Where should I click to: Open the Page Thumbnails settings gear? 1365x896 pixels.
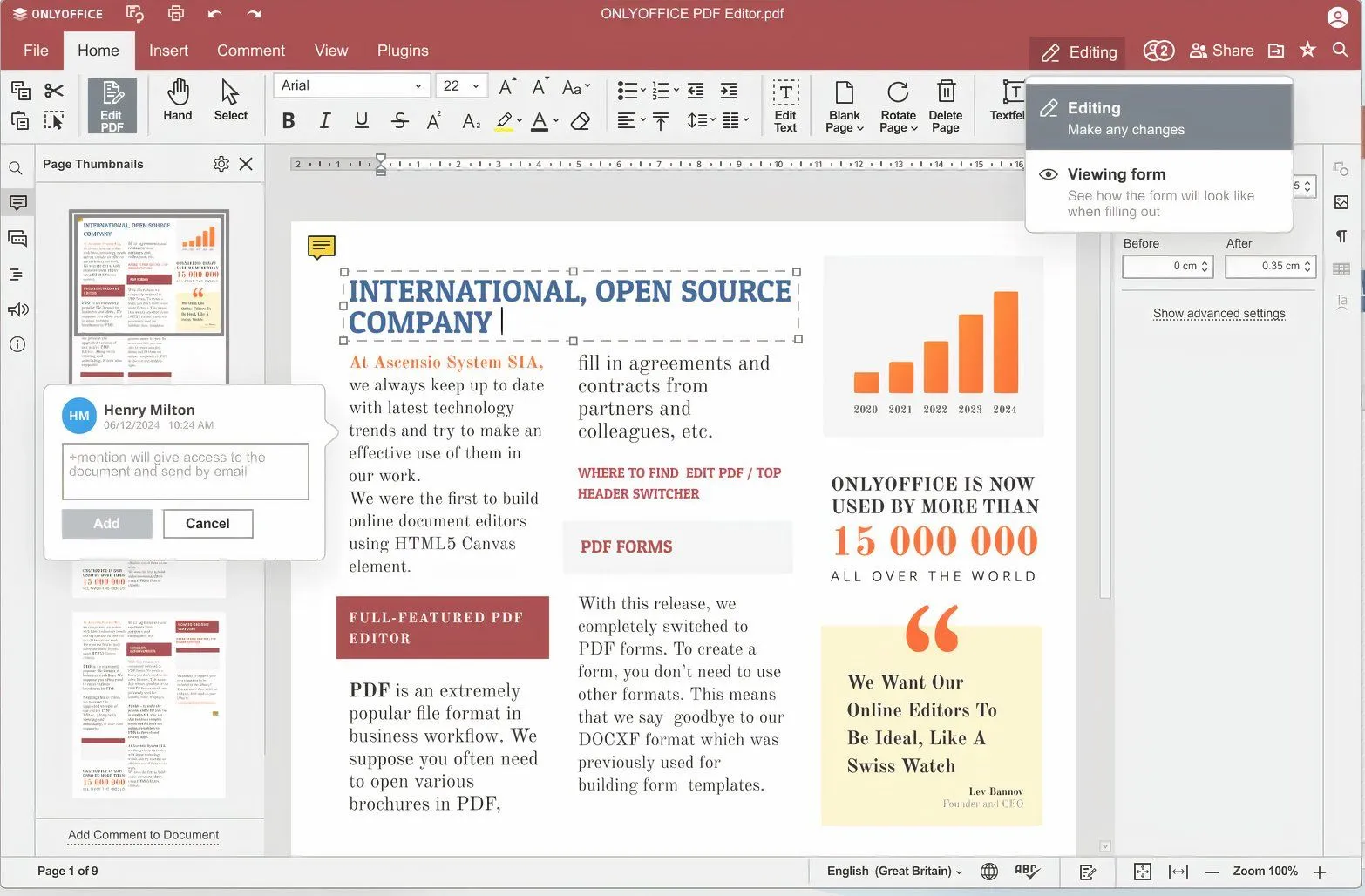(x=221, y=164)
